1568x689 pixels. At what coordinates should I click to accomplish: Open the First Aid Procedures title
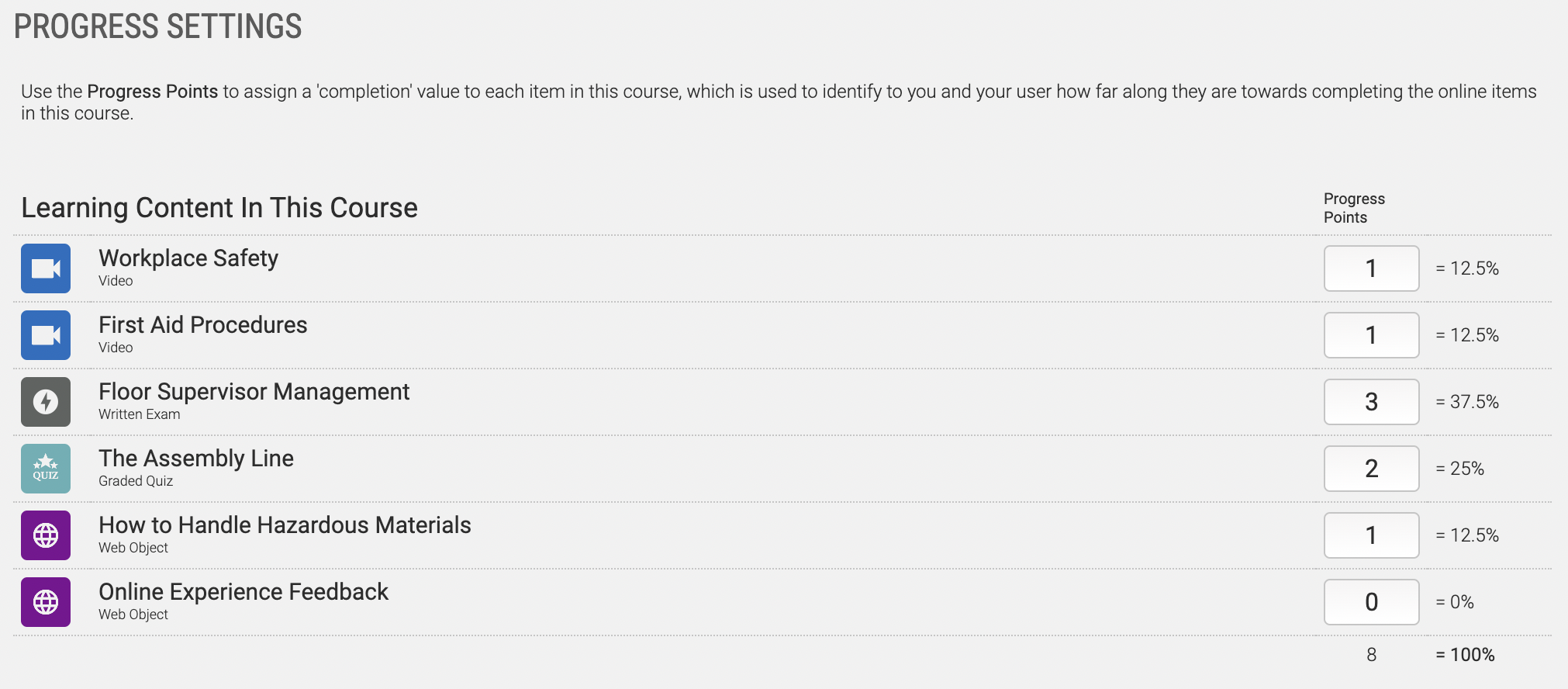click(203, 324)
